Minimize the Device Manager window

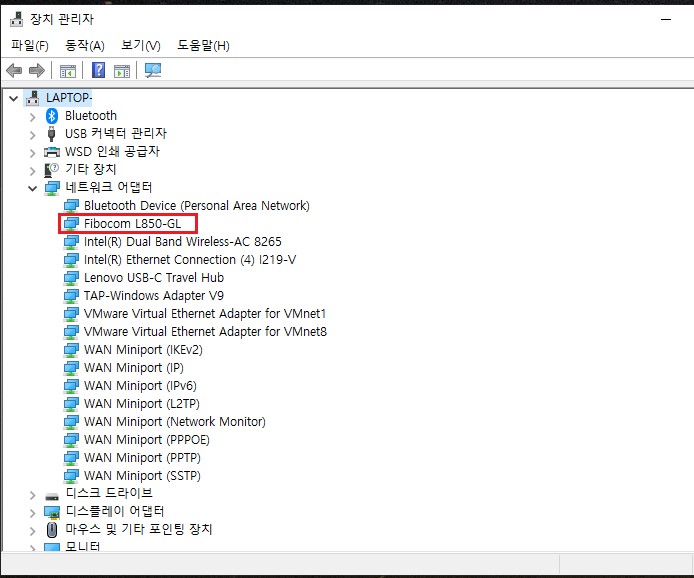666,19
